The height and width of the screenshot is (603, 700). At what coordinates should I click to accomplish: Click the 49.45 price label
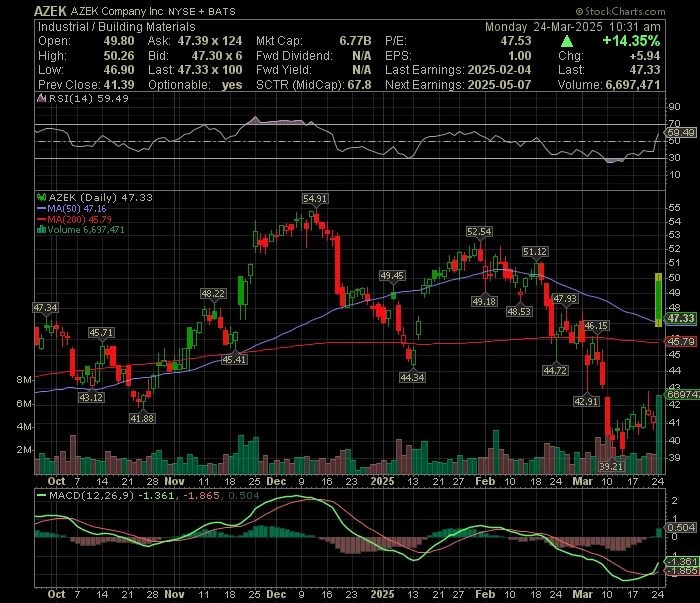click(x=392, y=276)
